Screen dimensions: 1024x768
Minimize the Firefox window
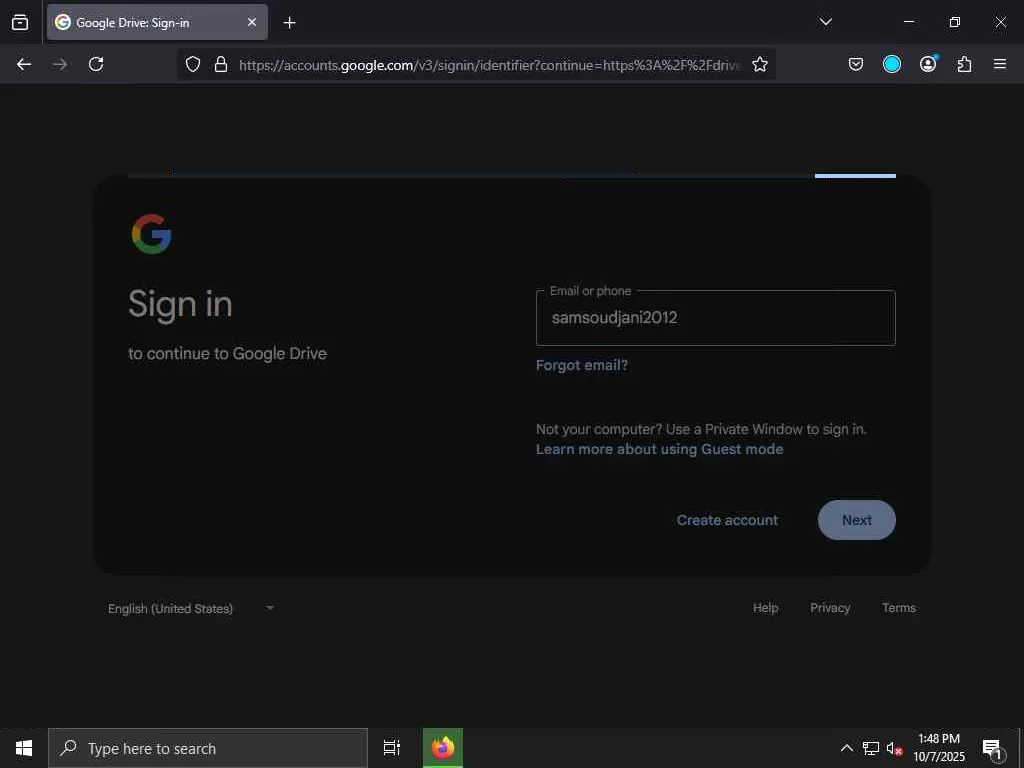(x=908, y=22)
